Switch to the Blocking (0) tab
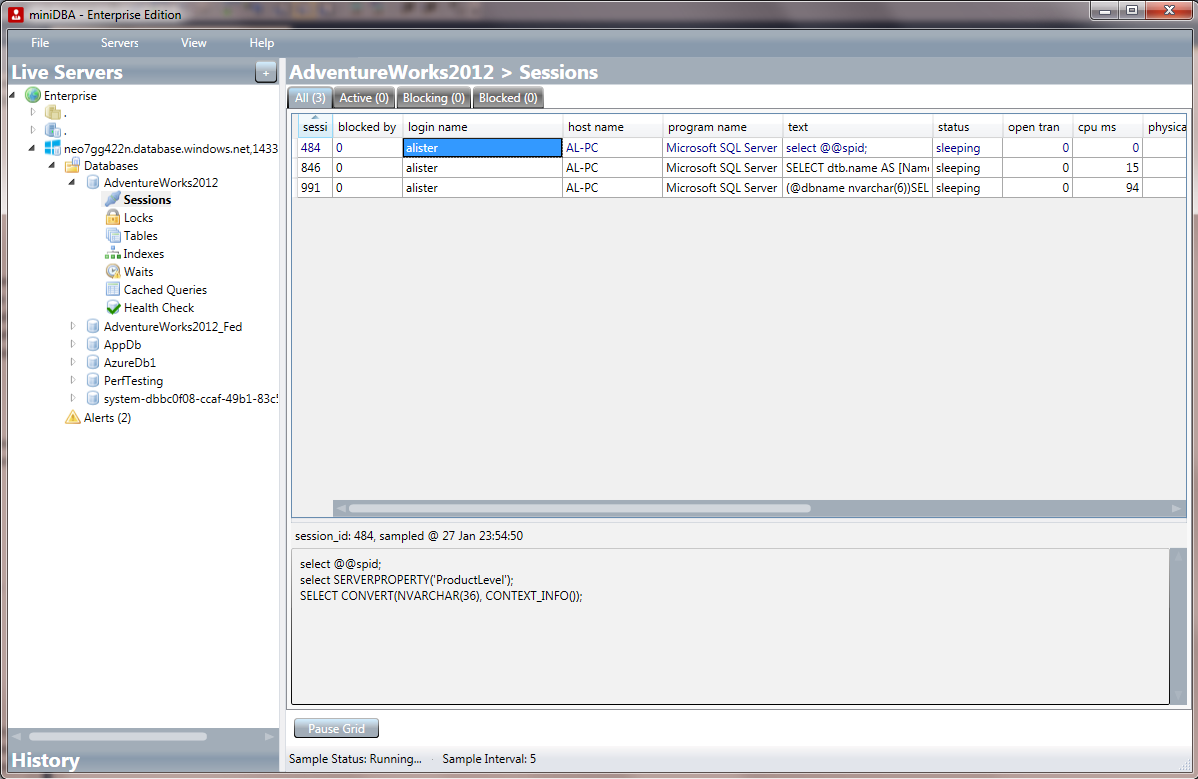 point(433,98)
